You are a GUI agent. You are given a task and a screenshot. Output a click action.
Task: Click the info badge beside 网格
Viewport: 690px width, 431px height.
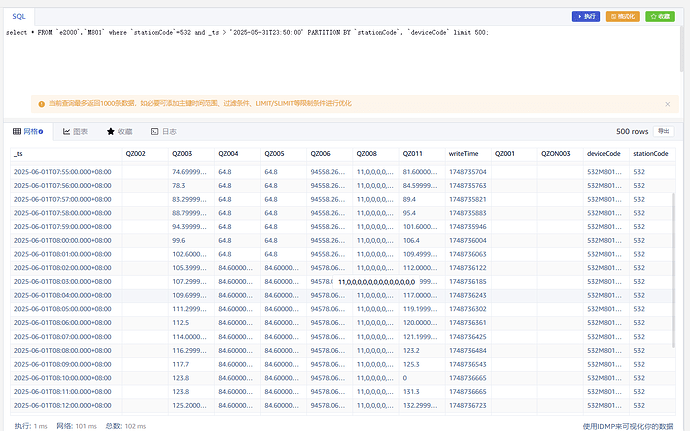pyautogui.click(x=41, y=131)
